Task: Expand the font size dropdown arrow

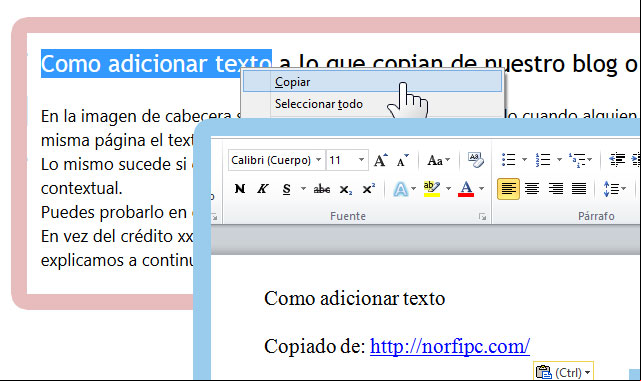Action: coord(361,160)
